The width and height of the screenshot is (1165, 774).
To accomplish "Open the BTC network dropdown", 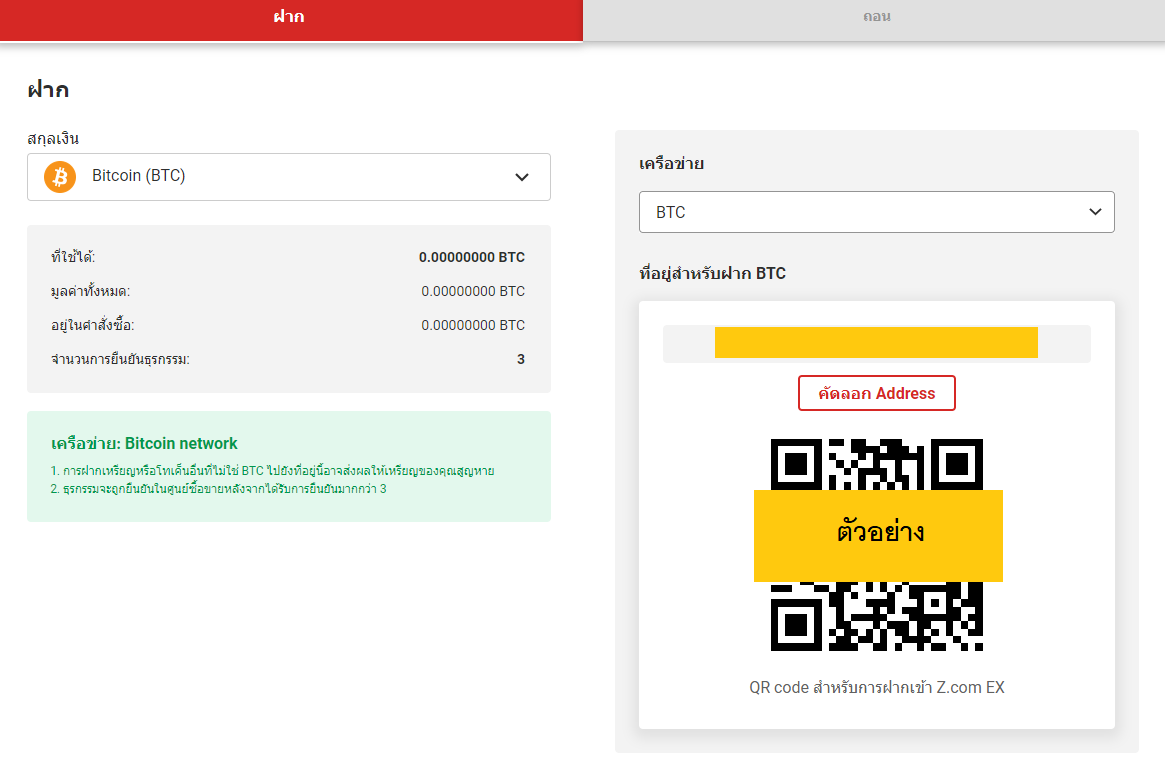I will click(x=877, y=212).
